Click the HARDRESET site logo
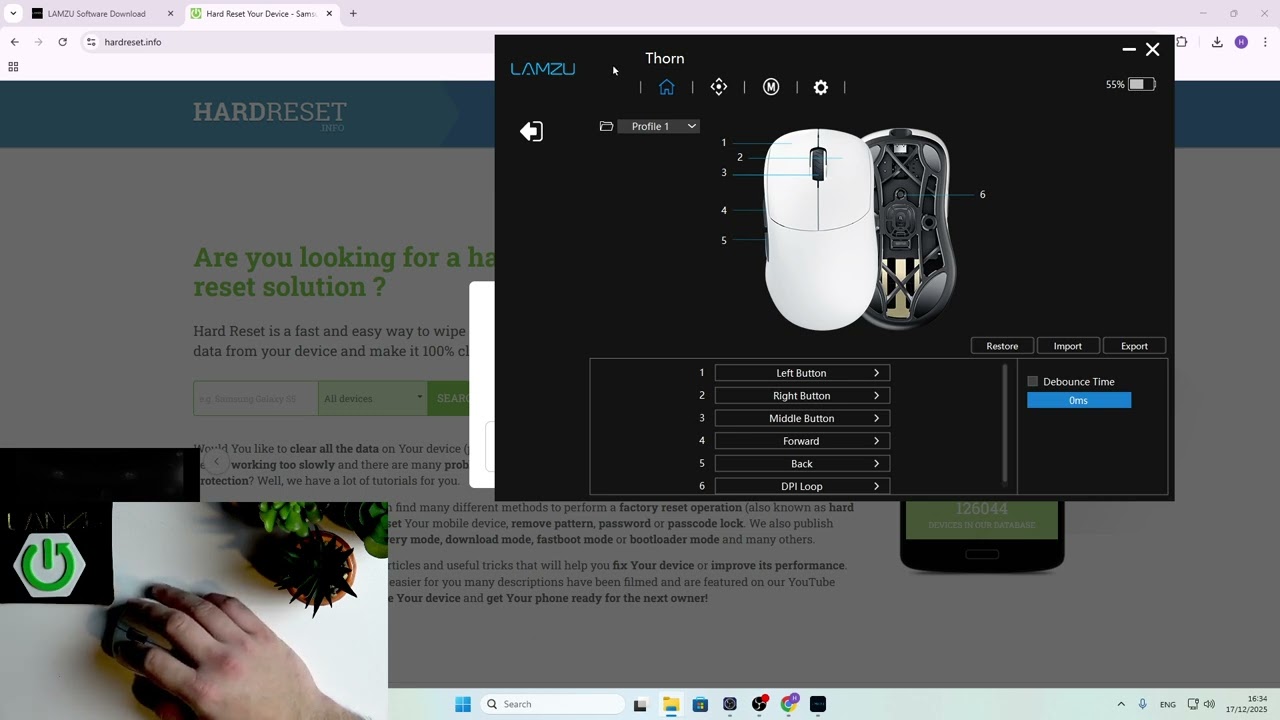1280x720 pixels. [x=269, y=114]
